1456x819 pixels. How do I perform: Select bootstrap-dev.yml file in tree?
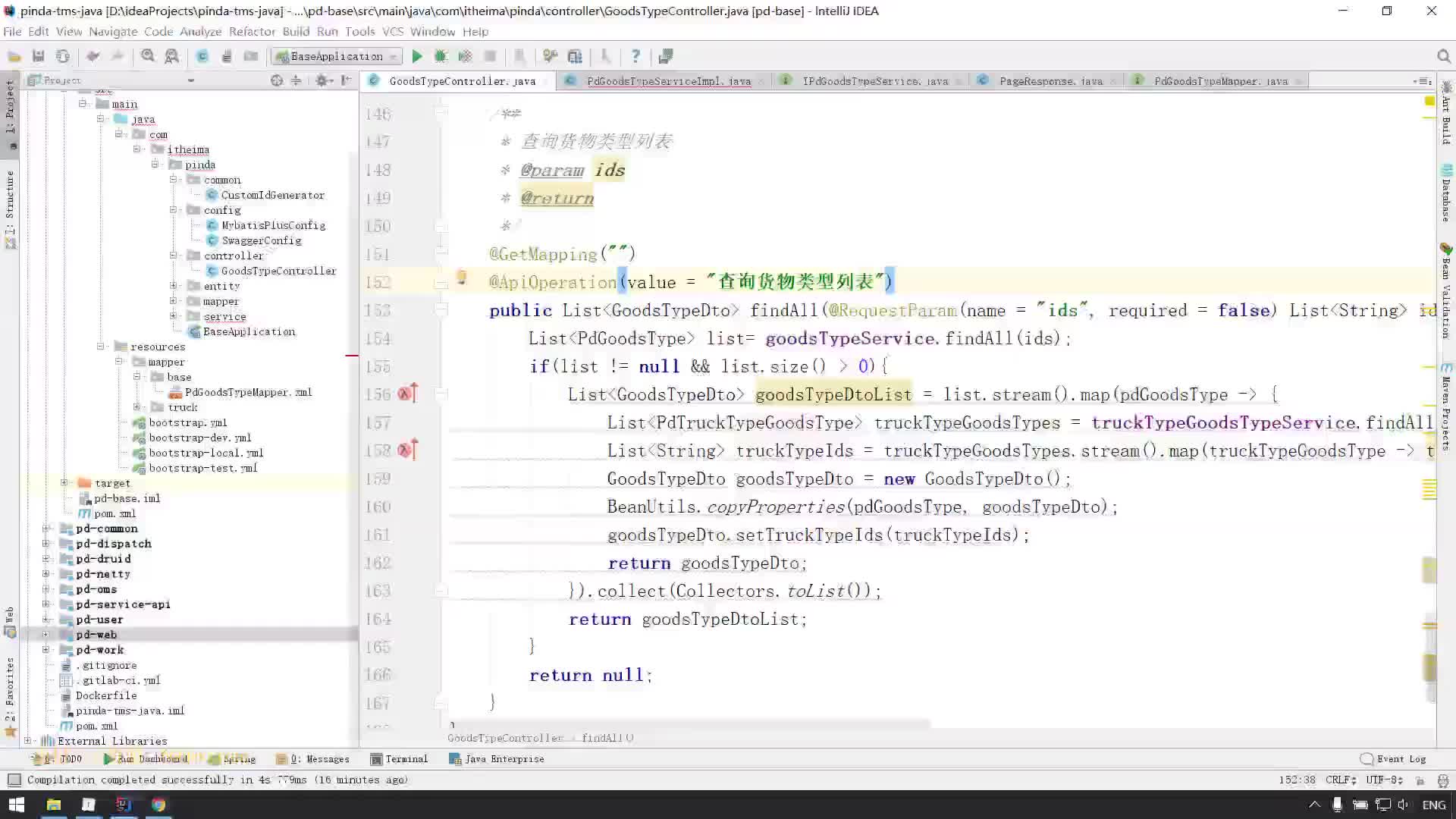(x=199, y=438)
